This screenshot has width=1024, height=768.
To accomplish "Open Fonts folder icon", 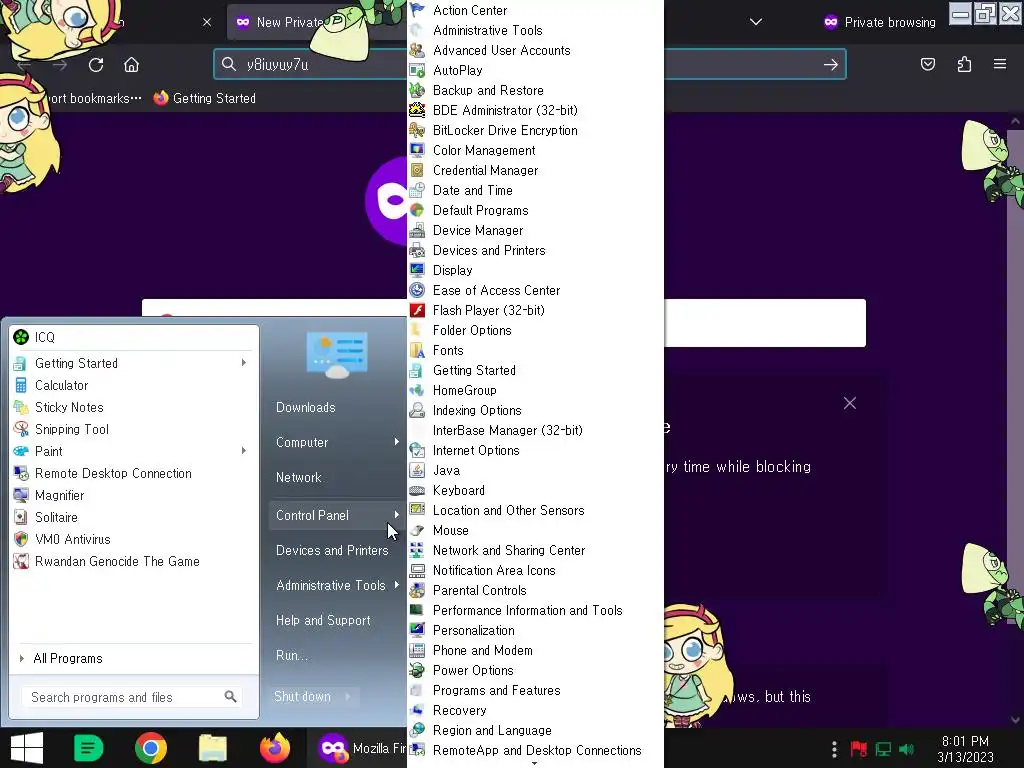I will (417, 351).
